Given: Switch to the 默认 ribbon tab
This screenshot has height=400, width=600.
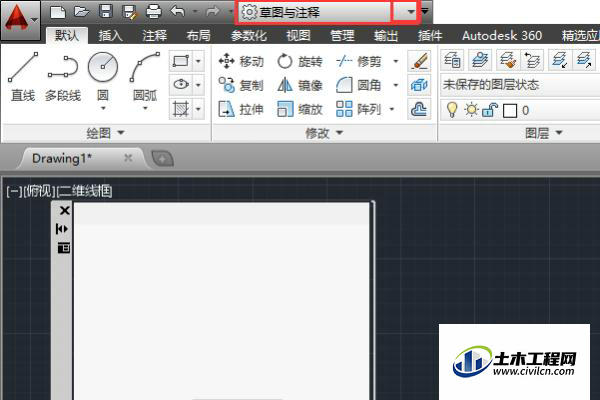Looking at the screenshot, I should point(67,36).
